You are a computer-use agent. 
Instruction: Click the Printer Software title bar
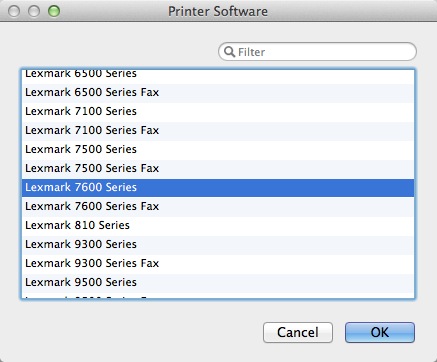pos(218,11)
